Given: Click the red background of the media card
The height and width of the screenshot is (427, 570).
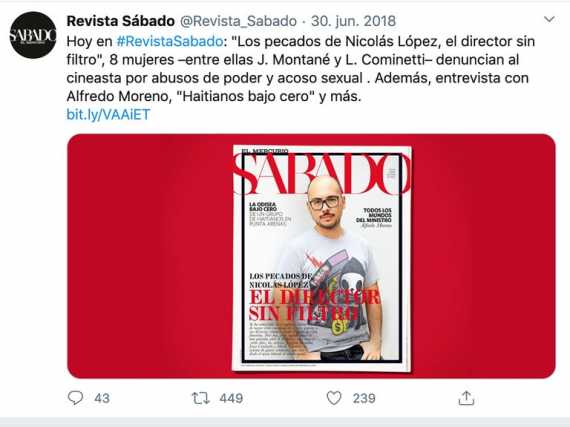Looking at the screenshot, I should [145, 256].
